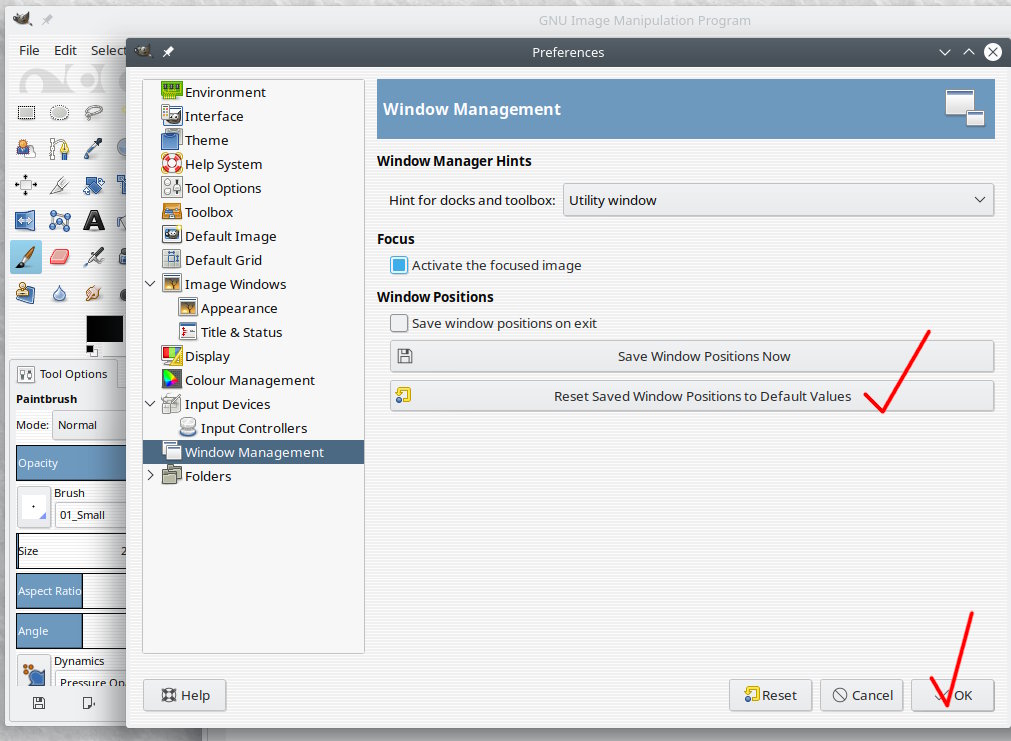Viewport: 1011px width, 741px height.
Task: Click the save tool preset icon
Action: [x=39, y=703]
